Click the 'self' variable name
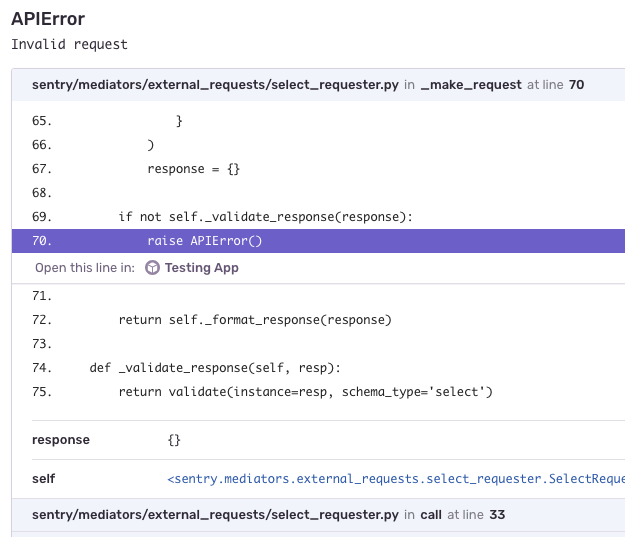Screen dimensions: 625x537 pos(43,479)
